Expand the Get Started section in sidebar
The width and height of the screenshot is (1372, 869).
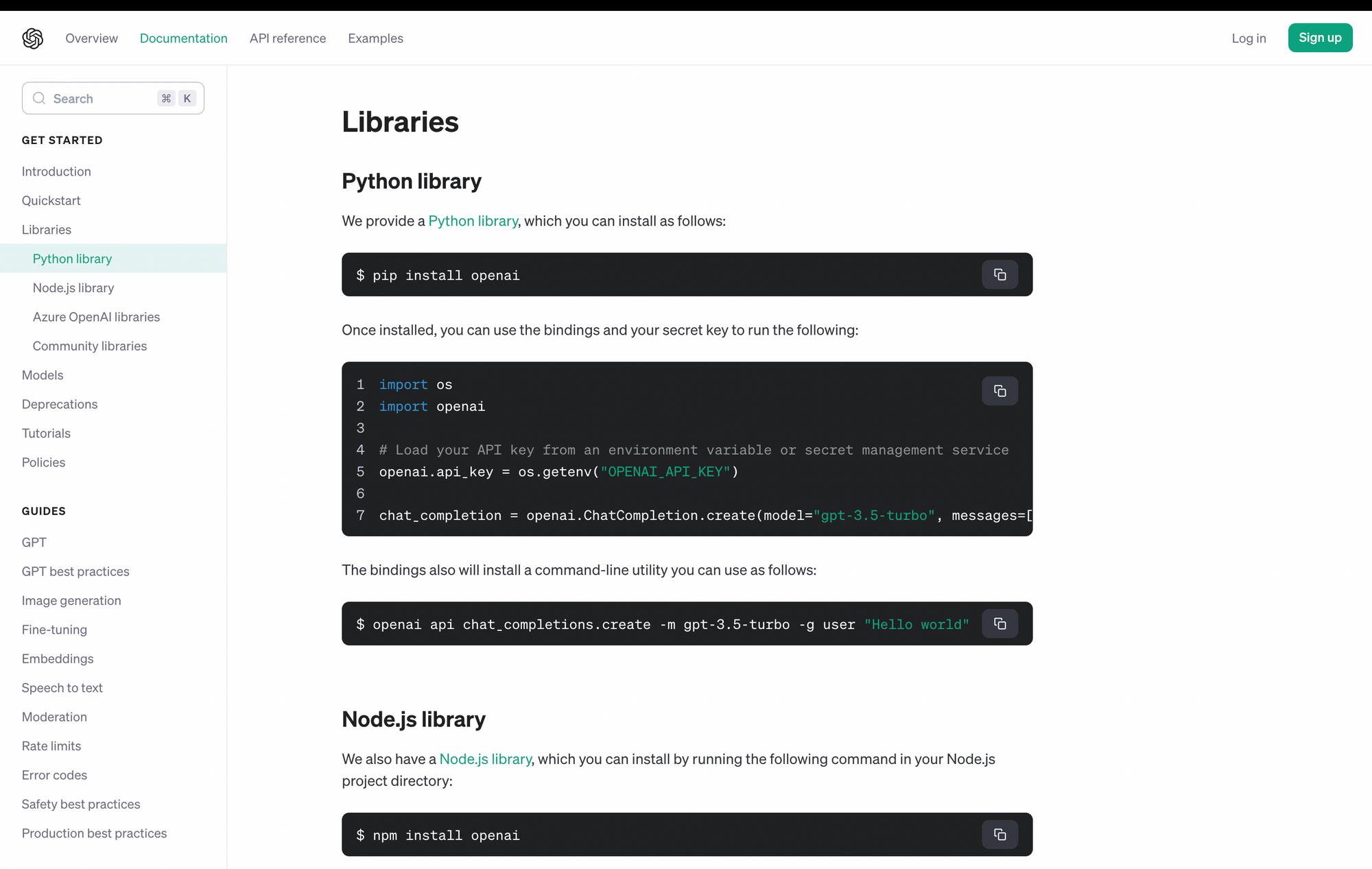[x=62, y=140]
